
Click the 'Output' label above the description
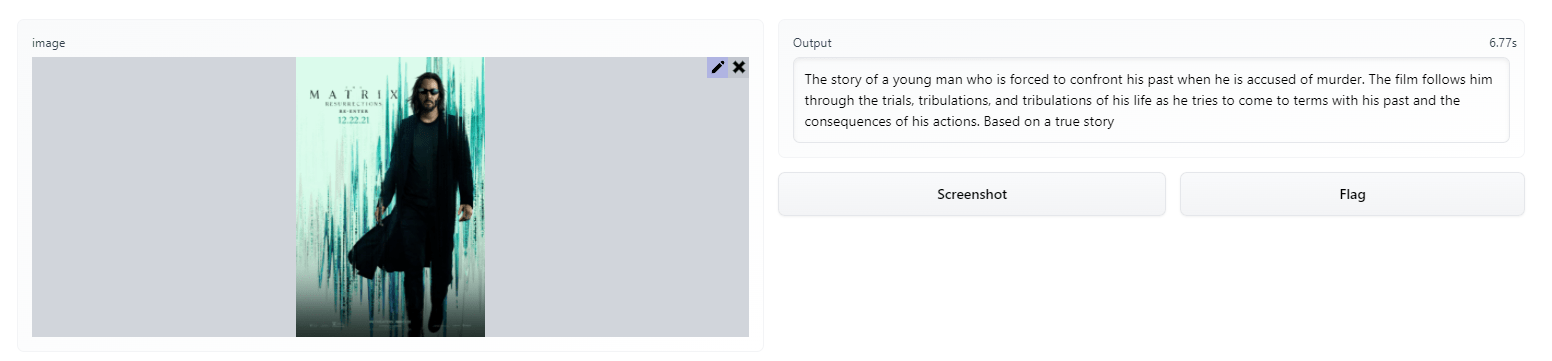(x=812, y=43)
